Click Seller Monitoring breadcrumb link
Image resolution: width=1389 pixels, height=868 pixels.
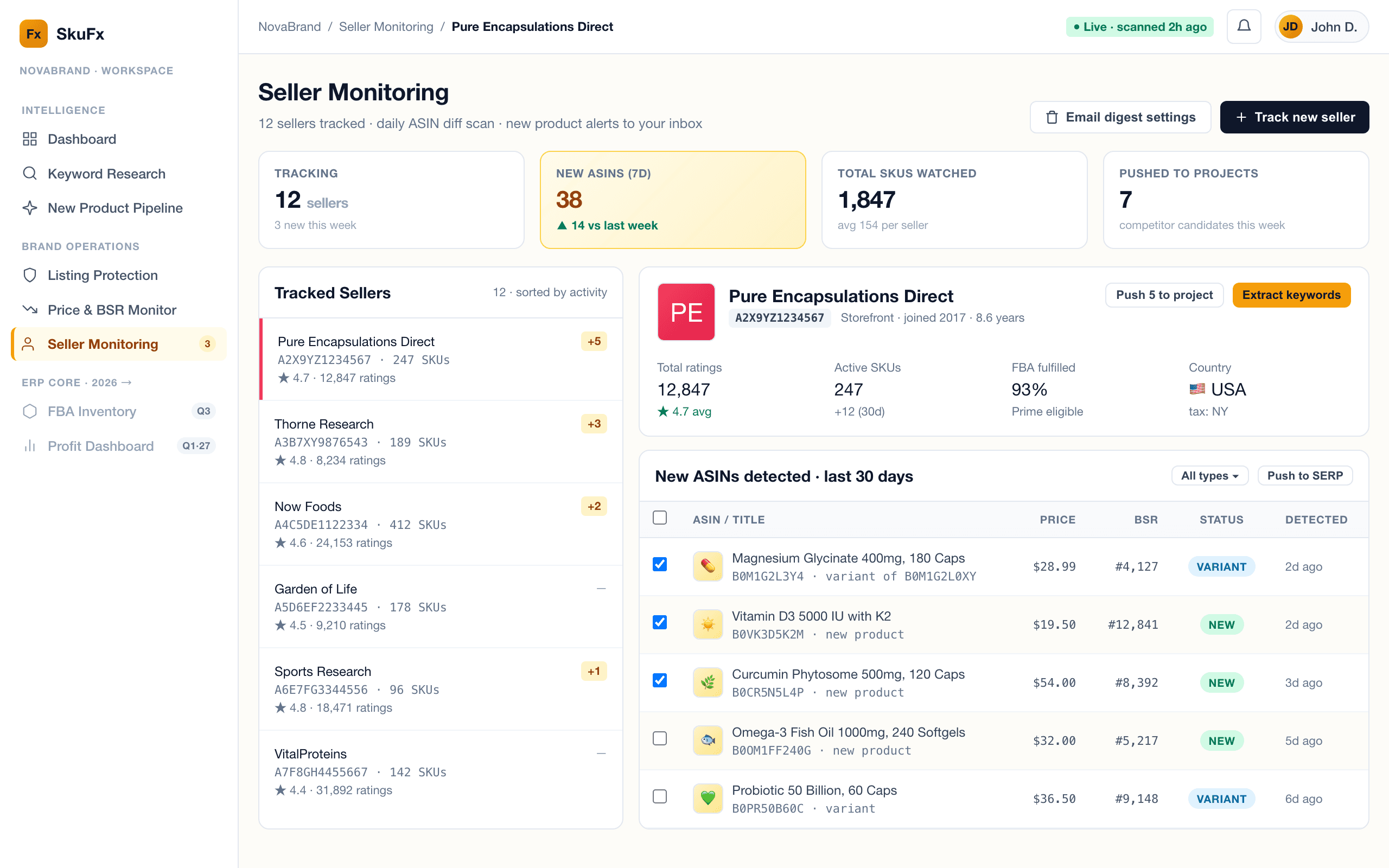386,27
